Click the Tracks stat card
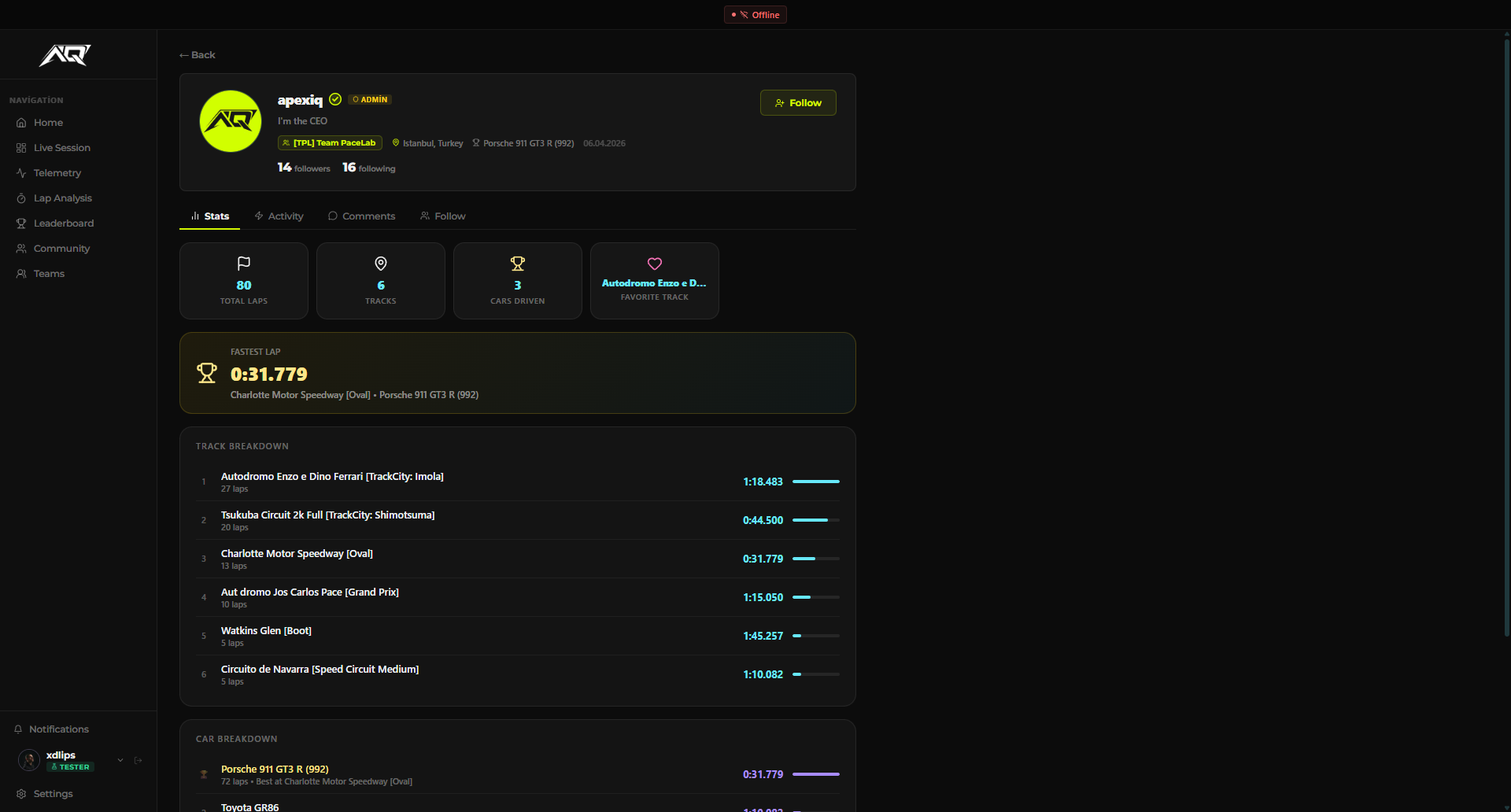Viewport: 1511px width, 812px height. coord(381,281)
